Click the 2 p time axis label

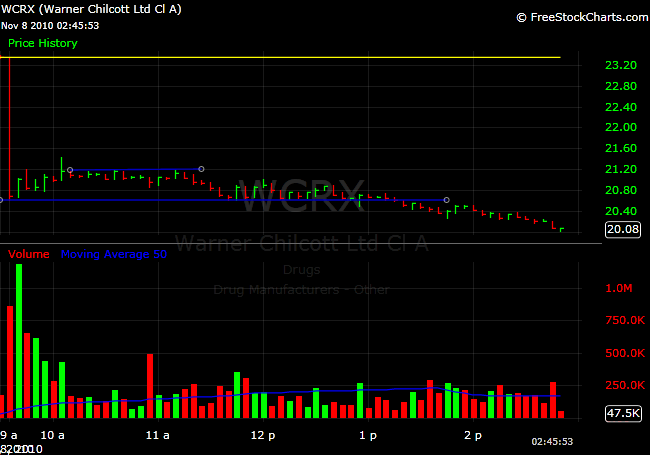coord(473,436)
